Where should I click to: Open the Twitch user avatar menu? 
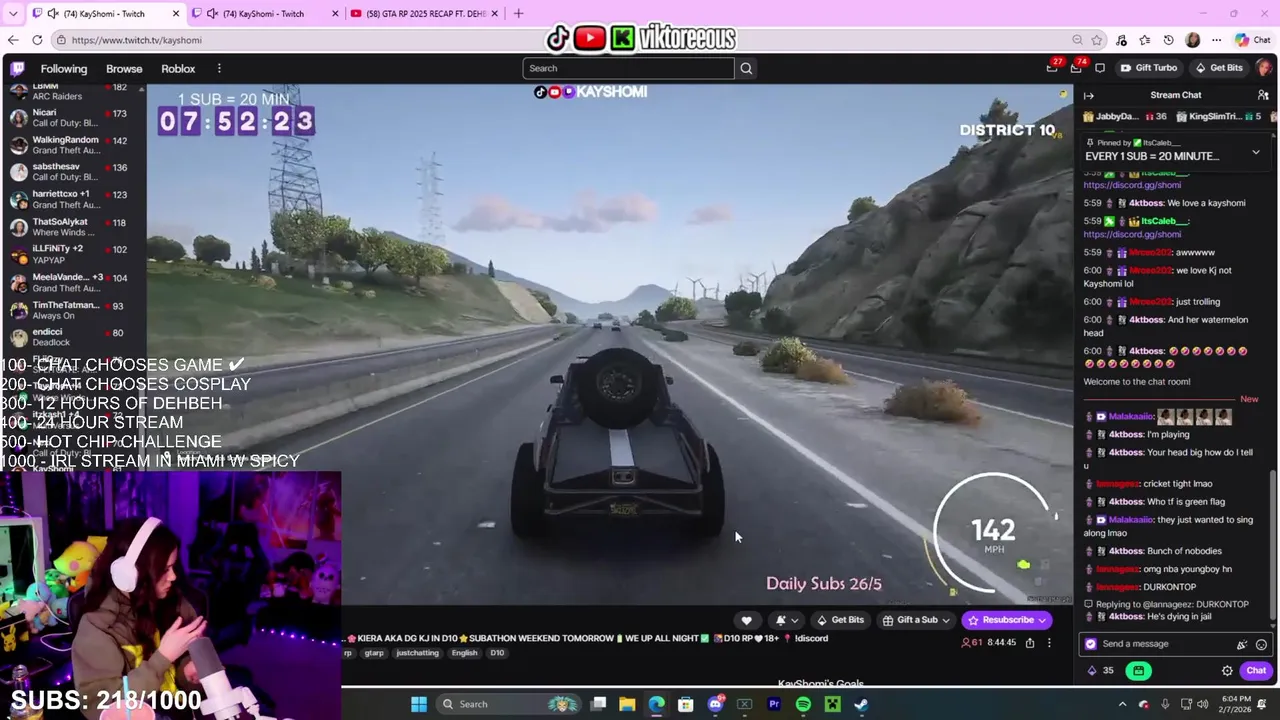[x=1265, y=68]
